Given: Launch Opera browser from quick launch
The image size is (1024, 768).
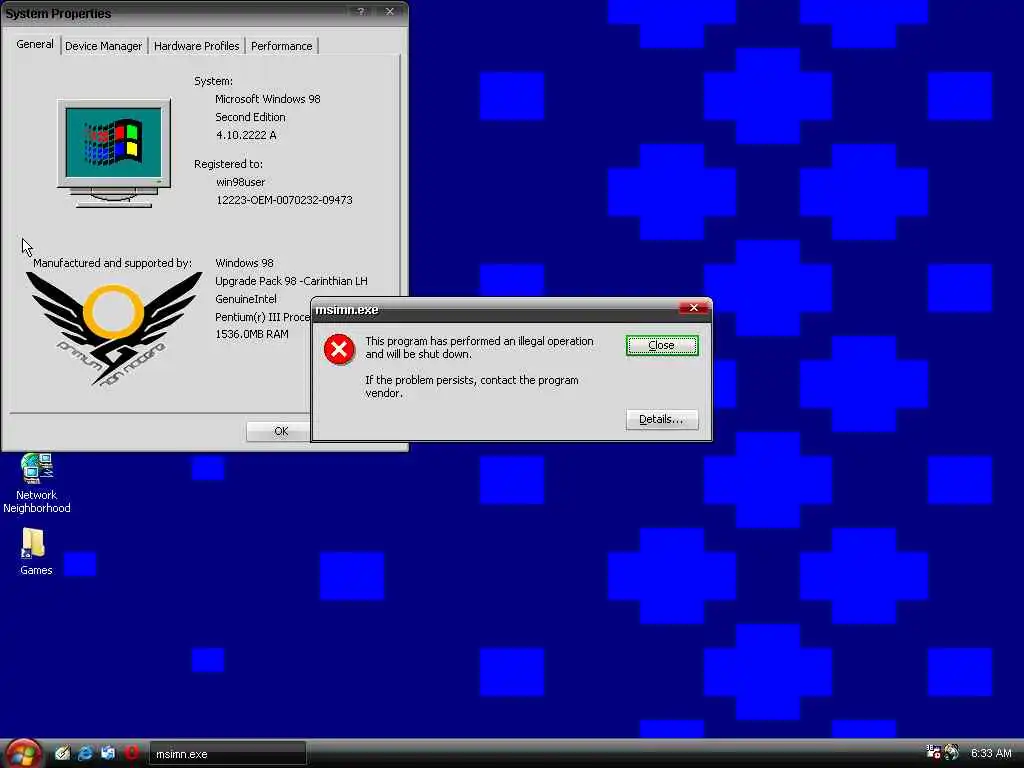Looking at the screenshot, I should click(x=131, y=753).
